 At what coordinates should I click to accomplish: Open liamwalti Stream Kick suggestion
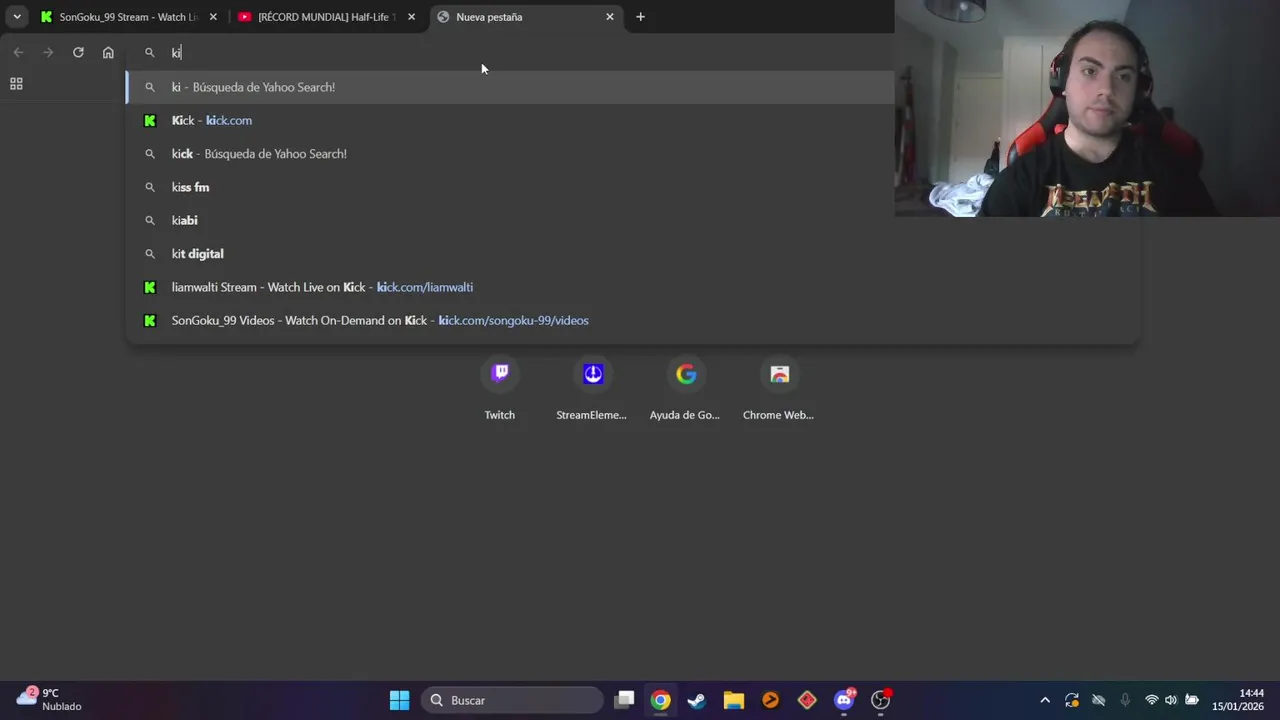click(632, 287)
